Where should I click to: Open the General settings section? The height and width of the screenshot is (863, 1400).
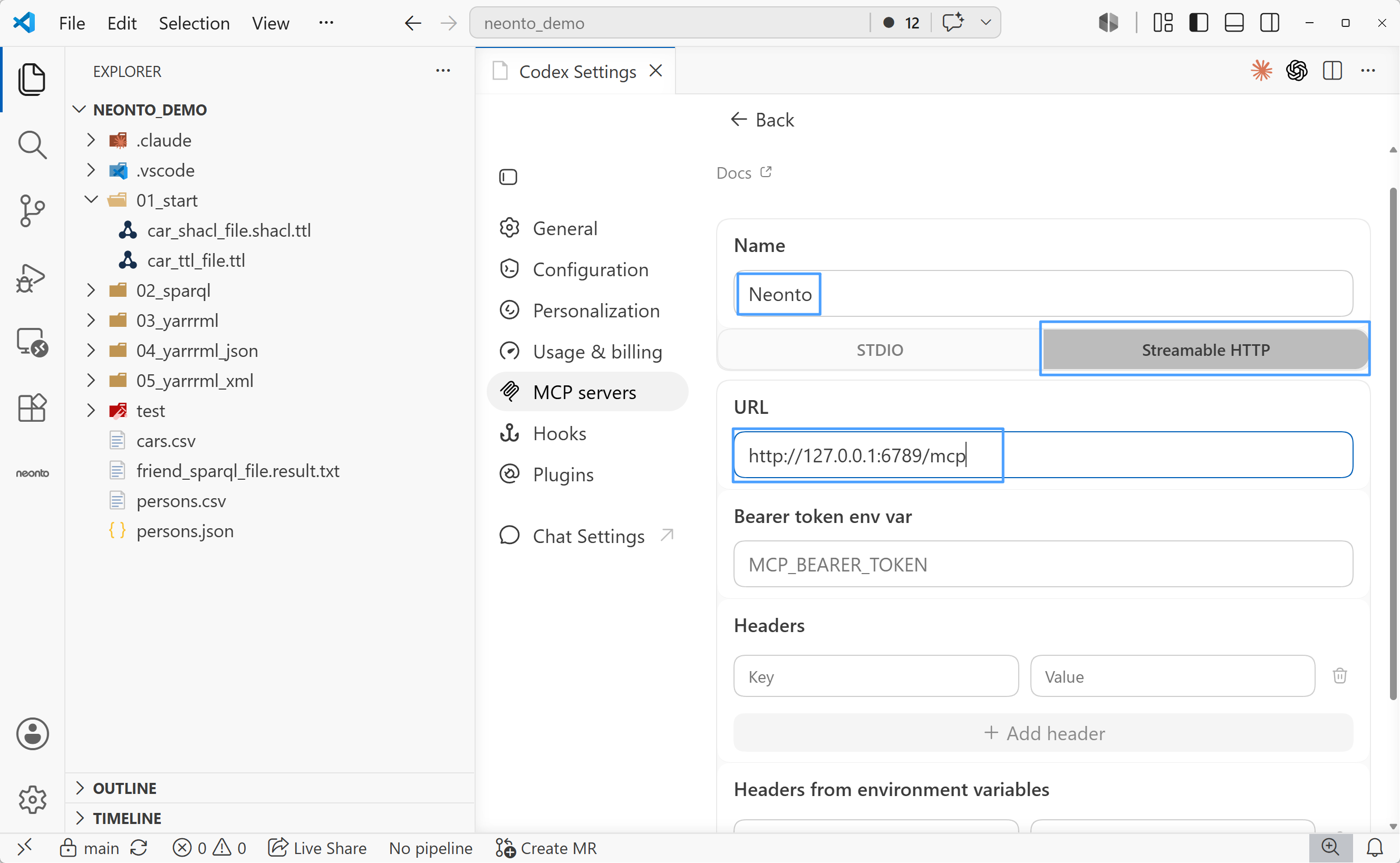tap(587, 228)
